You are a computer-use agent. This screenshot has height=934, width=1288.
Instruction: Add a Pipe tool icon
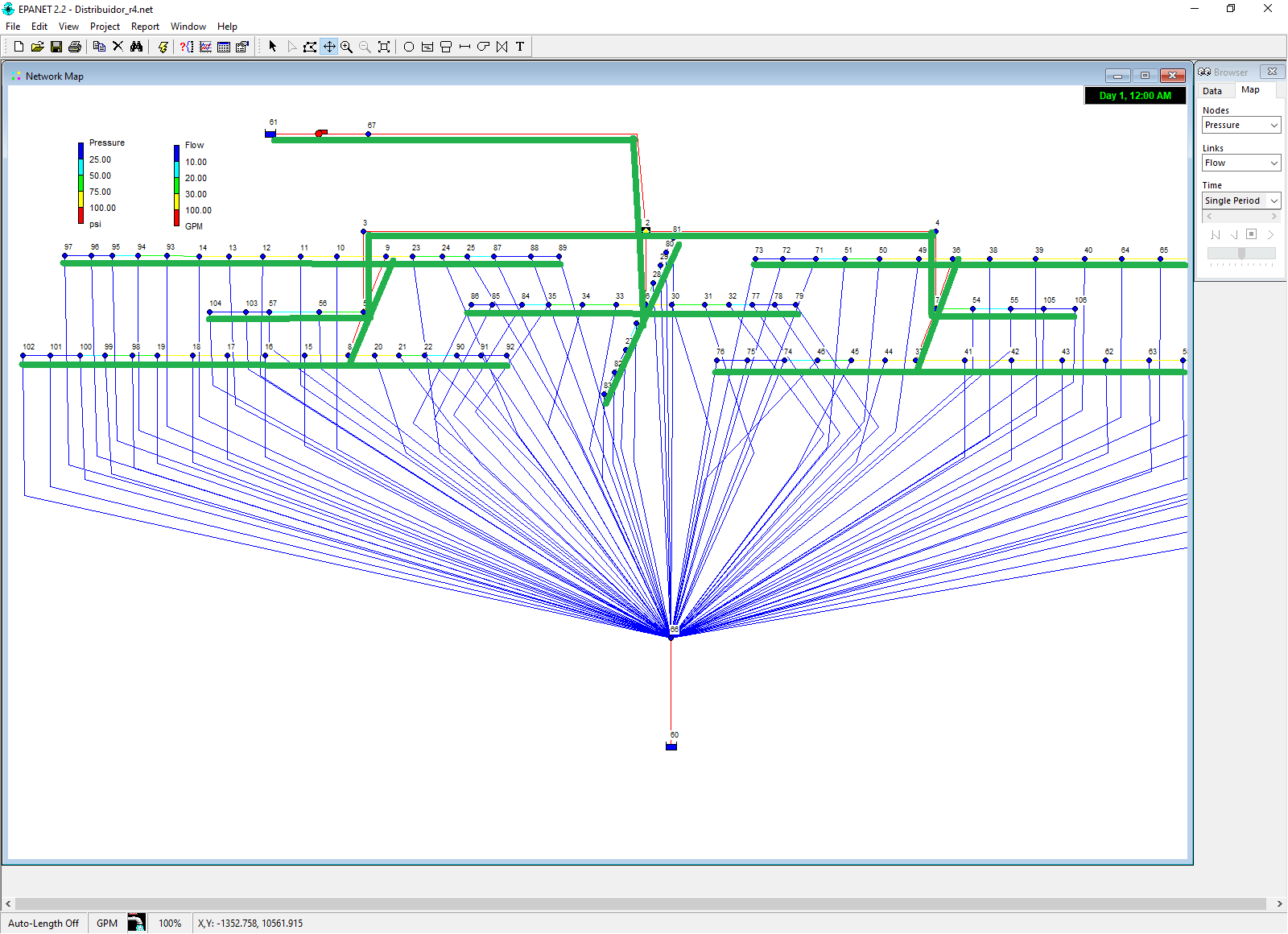coord(464,47)
